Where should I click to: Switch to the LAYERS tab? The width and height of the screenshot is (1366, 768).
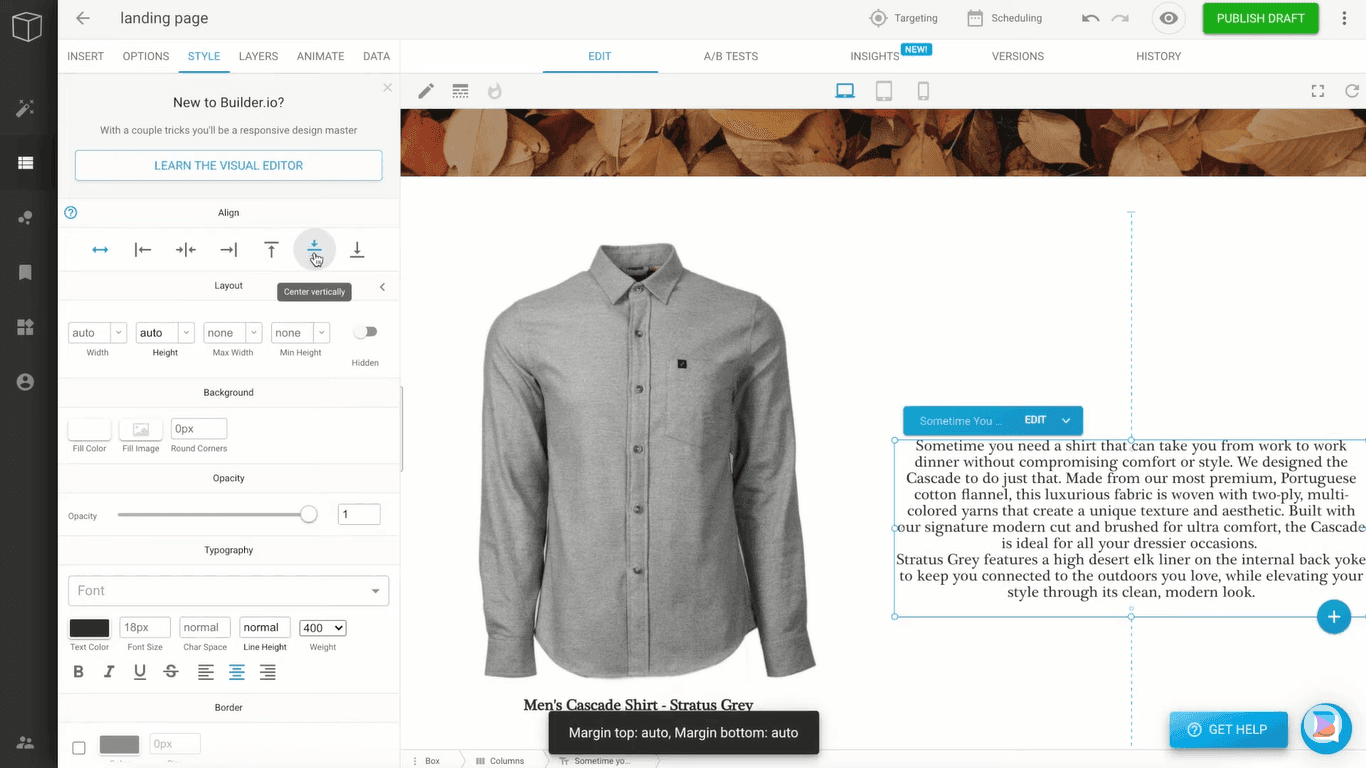(x=258, y=56)
